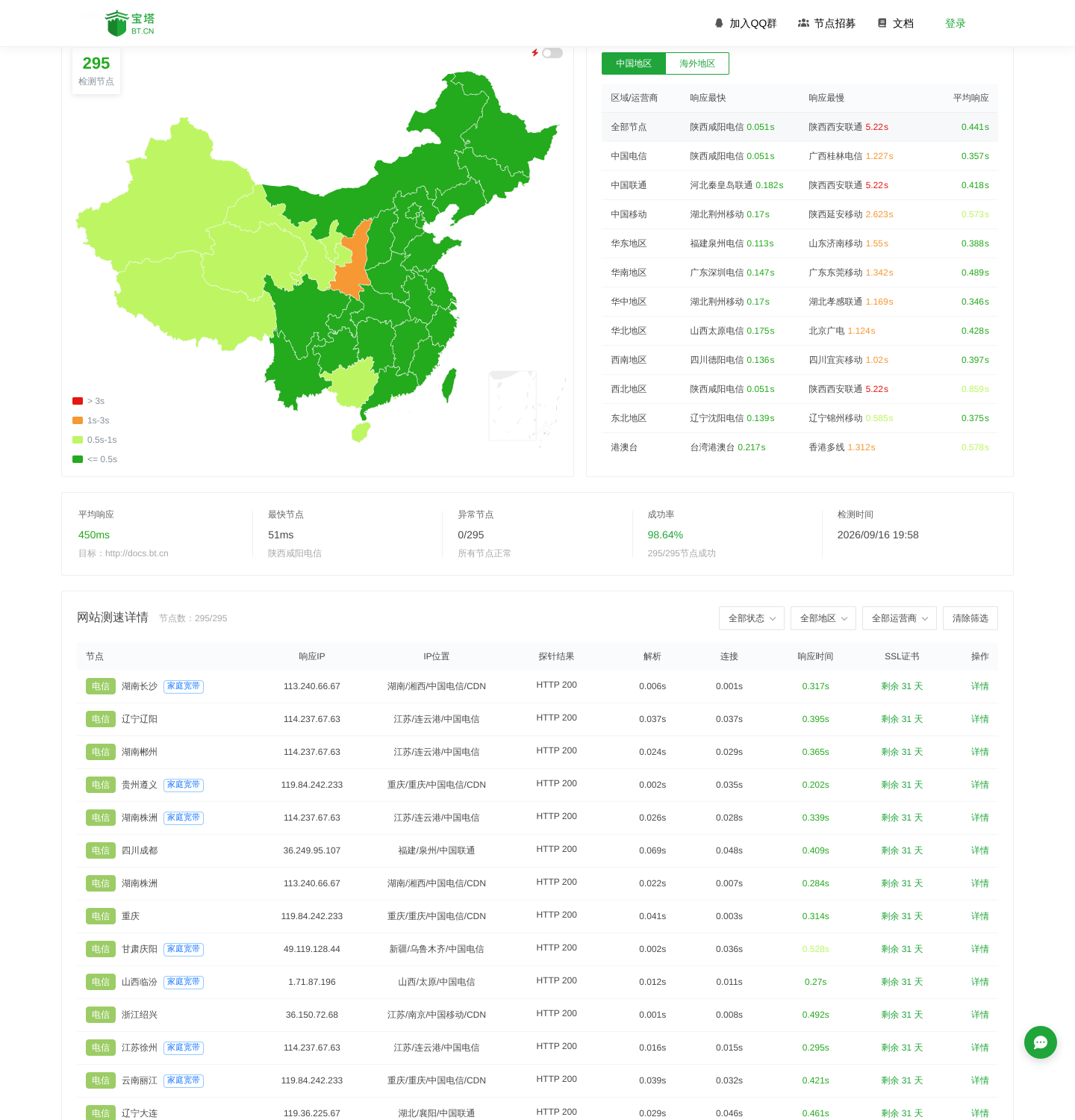Select the 港澳台 row in region table

pyautogui.click(x=800, y=447)
